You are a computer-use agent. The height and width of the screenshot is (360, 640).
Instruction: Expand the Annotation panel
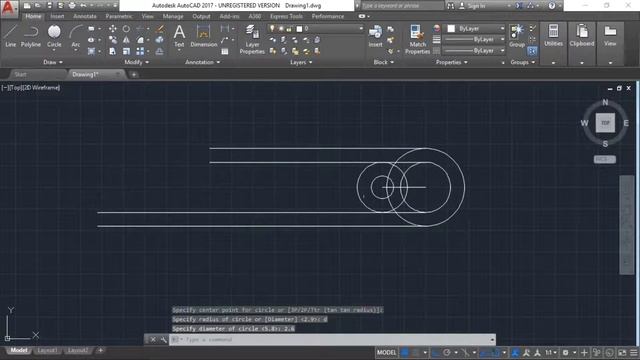pos(202,62)
